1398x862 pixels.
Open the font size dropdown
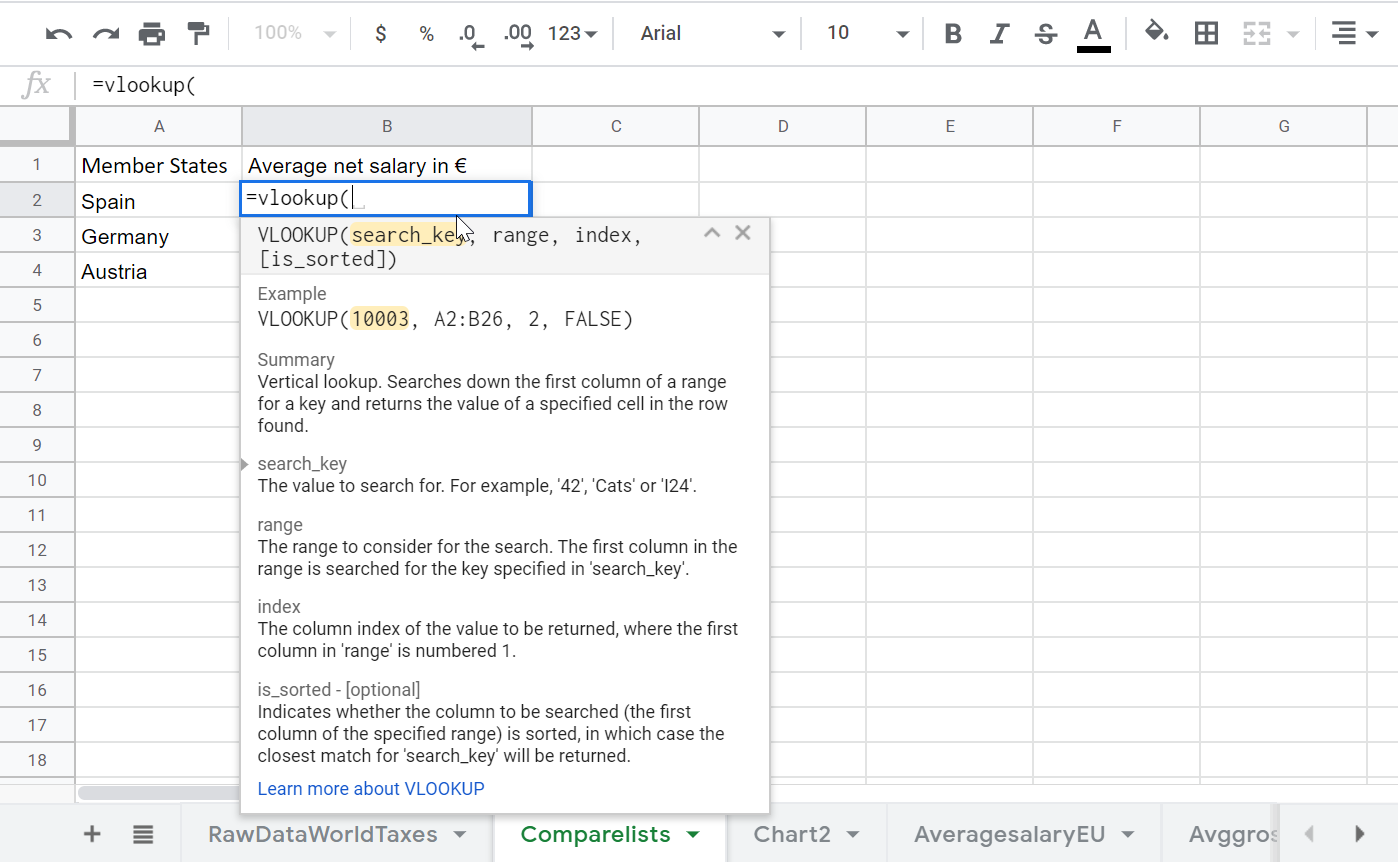coord(862,32)
